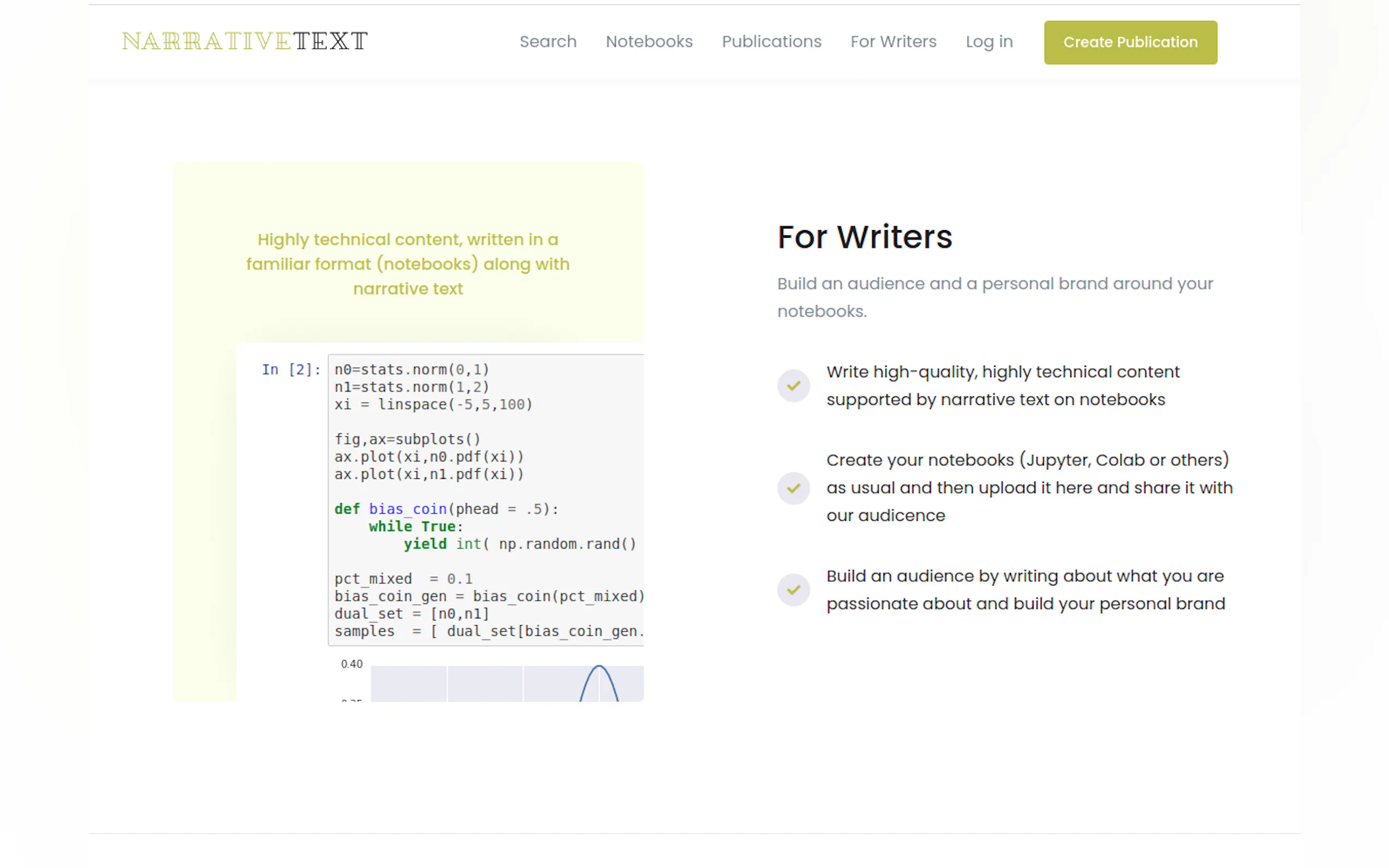Click the Log in link

[989, 42]
